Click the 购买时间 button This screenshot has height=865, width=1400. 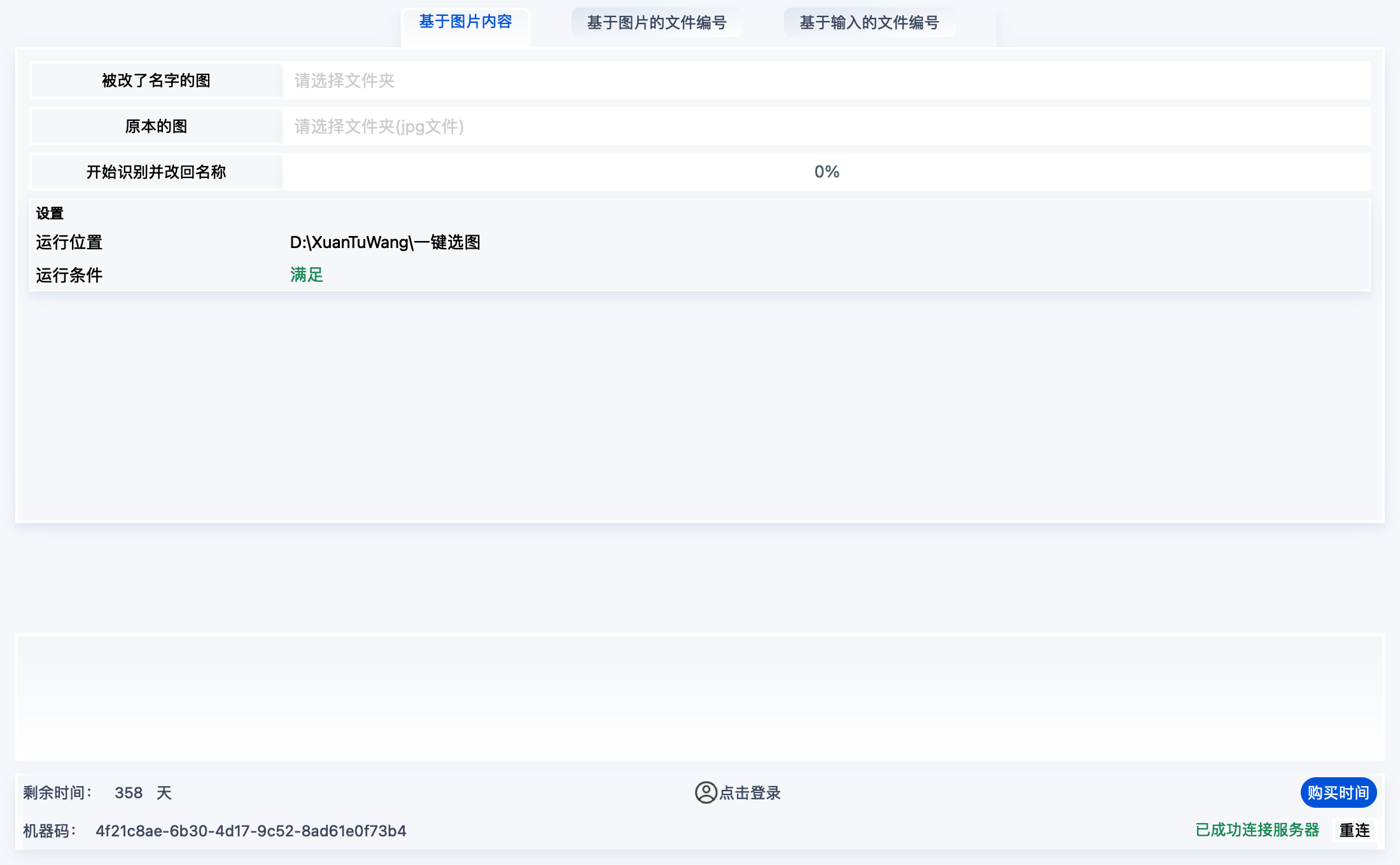1338,792
